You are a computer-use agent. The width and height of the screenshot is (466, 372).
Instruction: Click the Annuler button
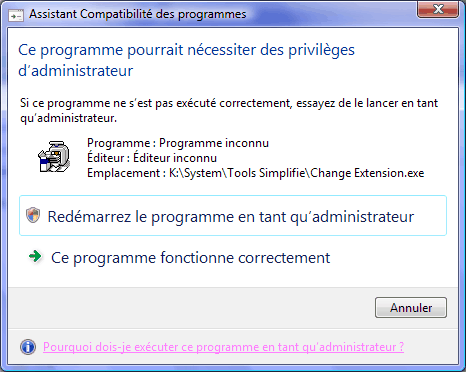click(411, 308)
